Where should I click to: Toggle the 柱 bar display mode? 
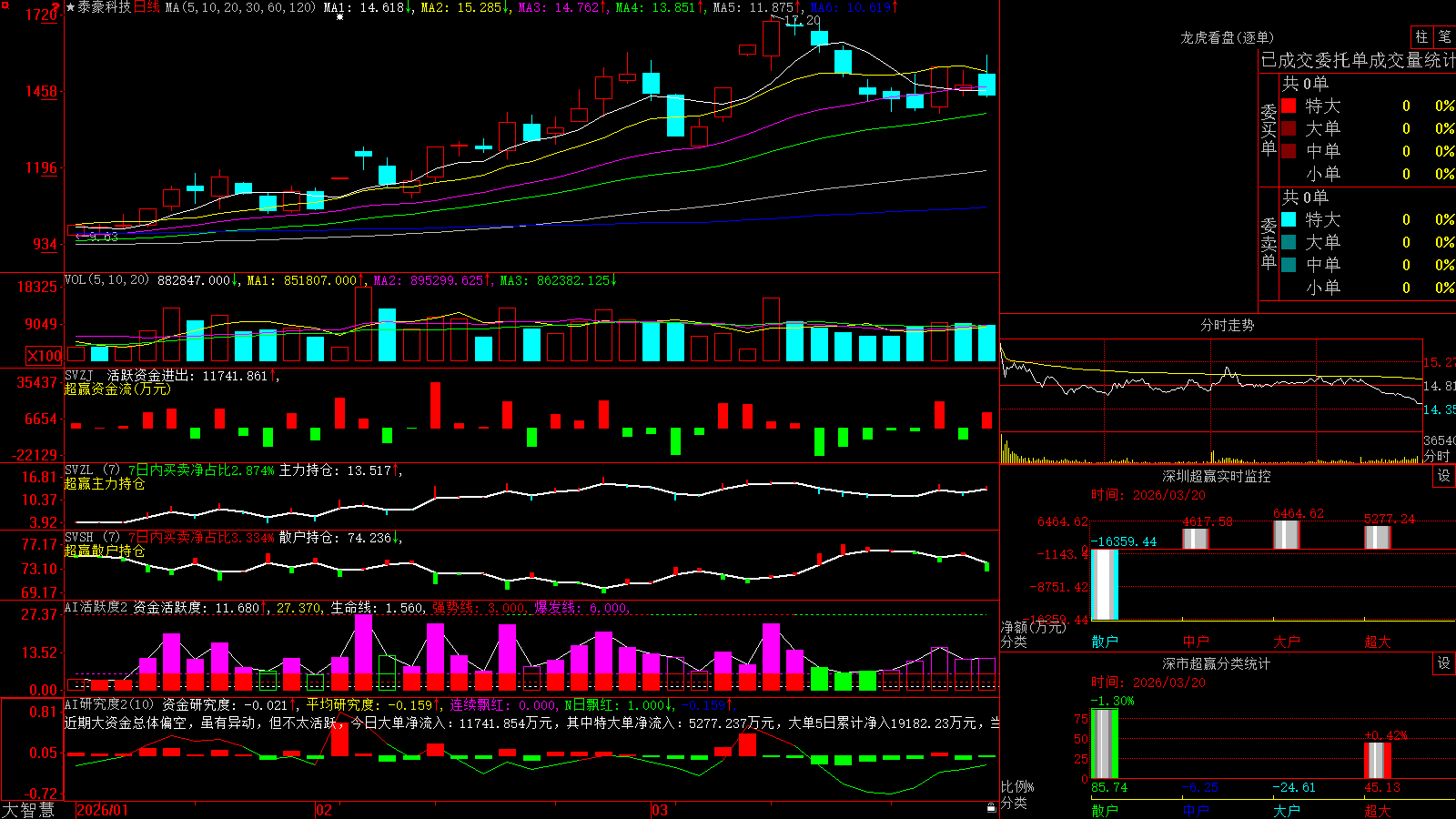tap(1421, 36)
